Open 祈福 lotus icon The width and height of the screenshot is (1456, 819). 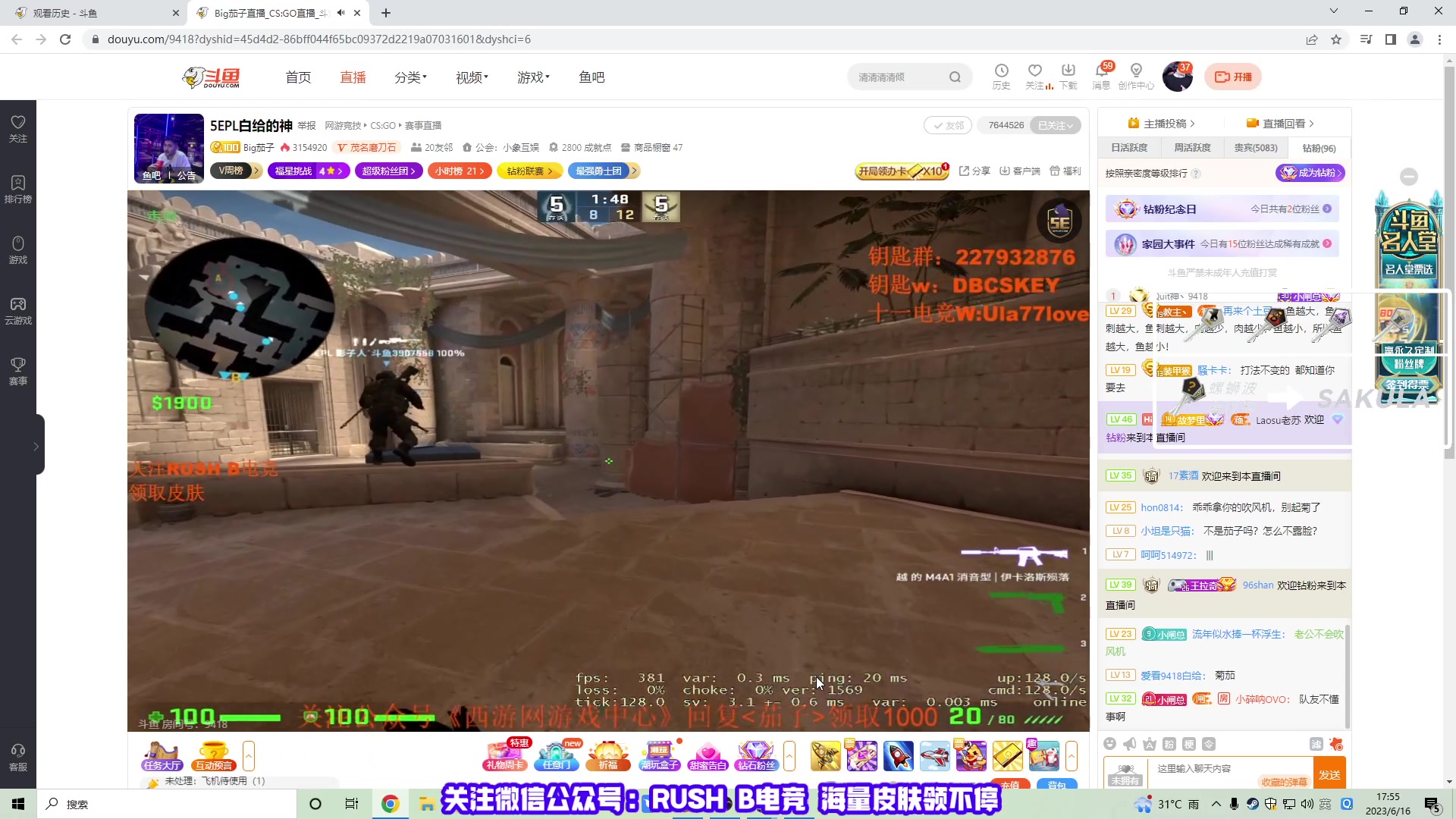pyautogui.click(x=608, y=756)
